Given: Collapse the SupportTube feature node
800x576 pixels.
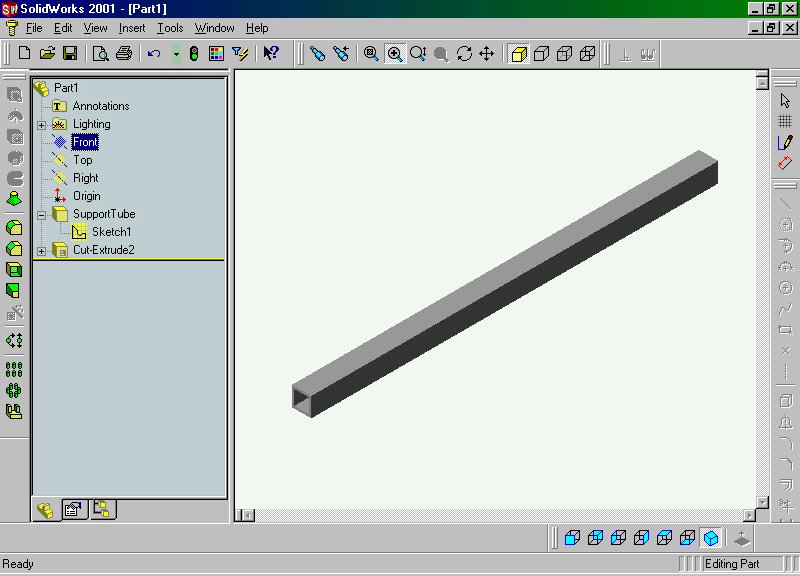Looking at the screenshot, I should 42,215.
